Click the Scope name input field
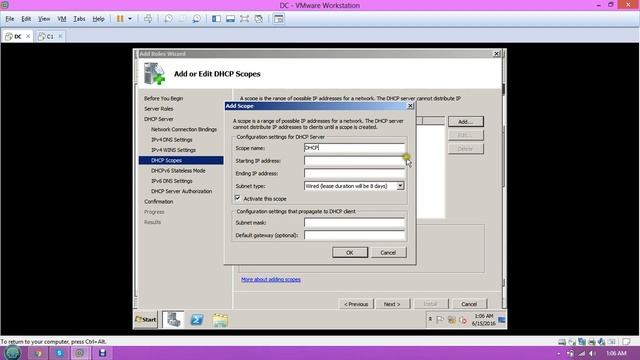 [x=354, y=148]
